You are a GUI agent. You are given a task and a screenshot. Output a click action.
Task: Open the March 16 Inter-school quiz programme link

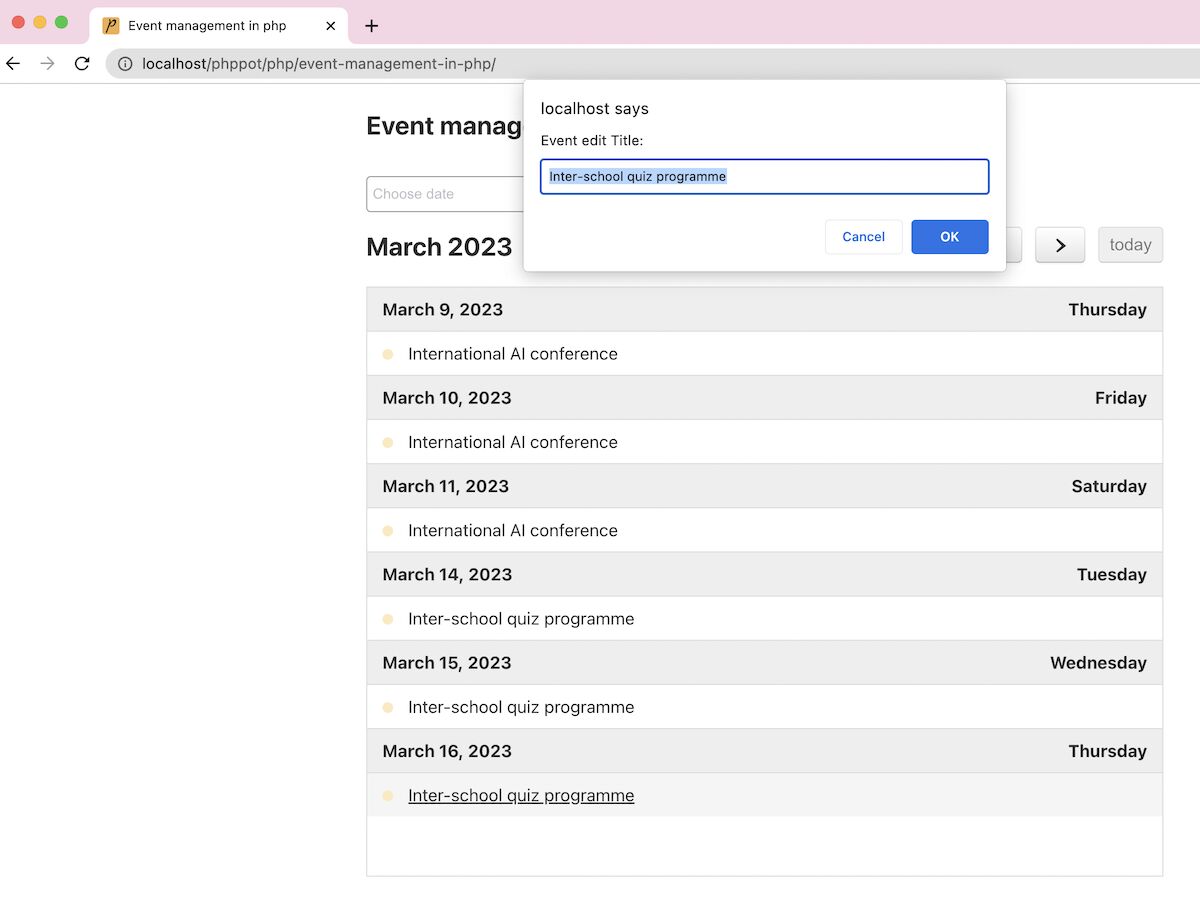coord(520,796)
